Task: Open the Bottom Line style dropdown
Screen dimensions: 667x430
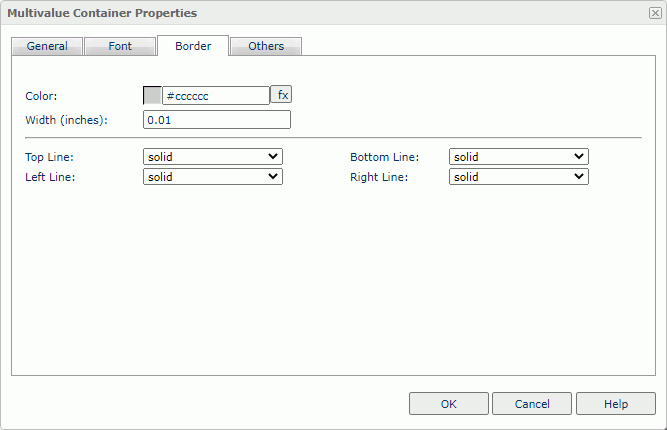Action: 519,157
